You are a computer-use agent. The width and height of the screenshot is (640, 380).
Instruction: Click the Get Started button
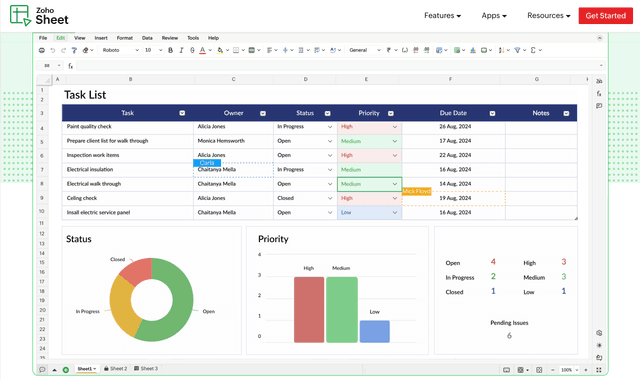(606, 16)
